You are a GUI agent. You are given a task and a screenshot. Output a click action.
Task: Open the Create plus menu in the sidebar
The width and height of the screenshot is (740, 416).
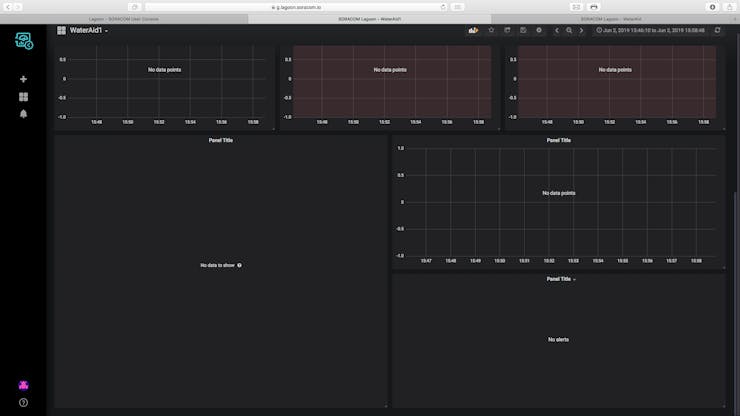click(x=23, y=79)
